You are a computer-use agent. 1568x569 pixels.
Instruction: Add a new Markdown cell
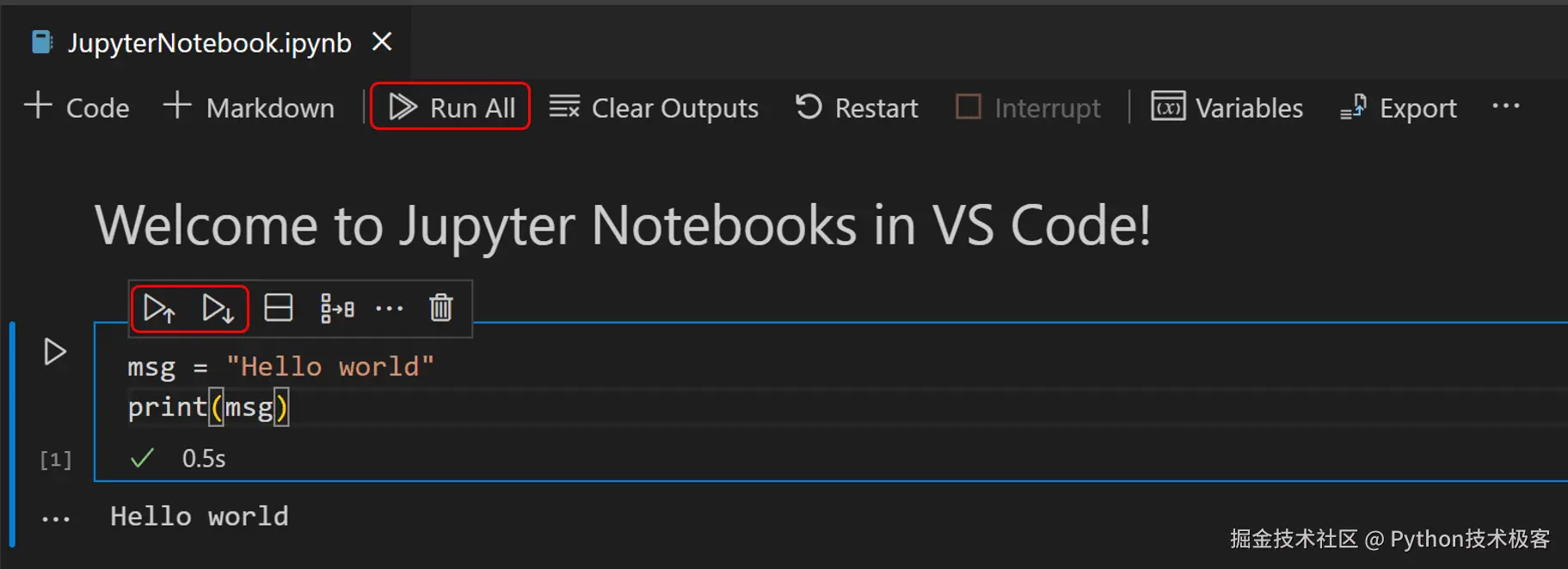coord(249,108)
